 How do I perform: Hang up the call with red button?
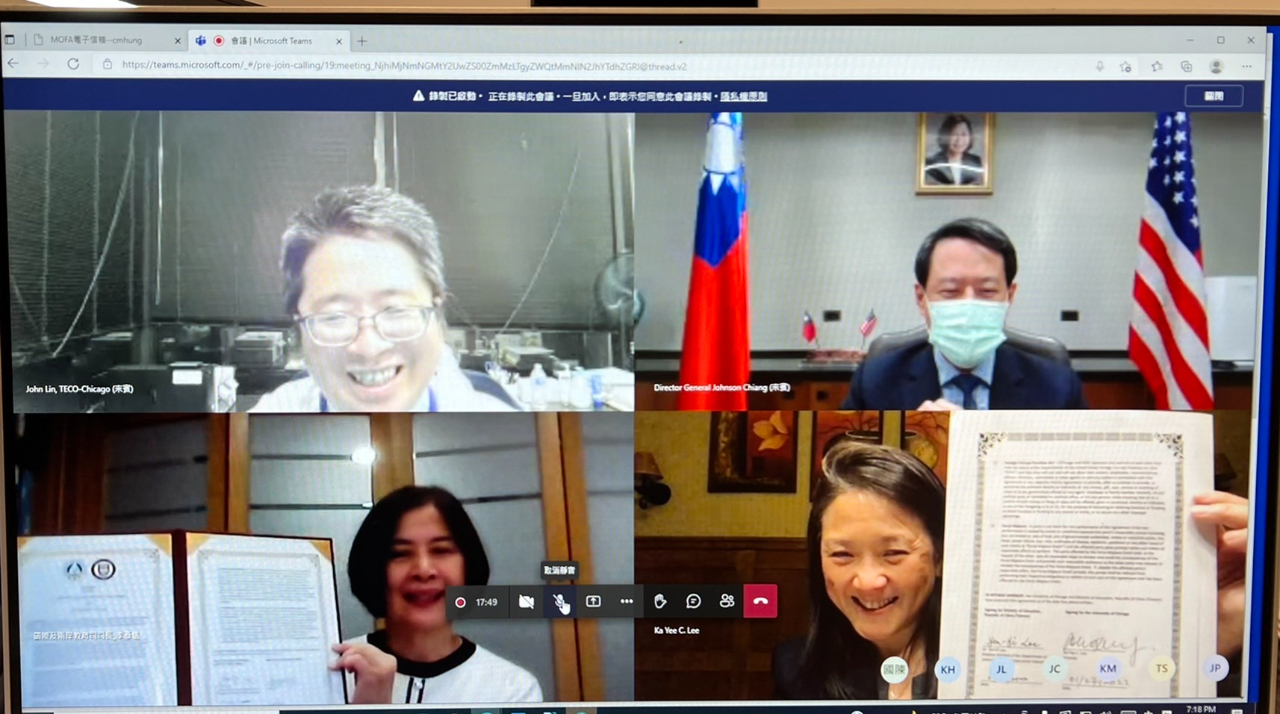pos(760,601)
